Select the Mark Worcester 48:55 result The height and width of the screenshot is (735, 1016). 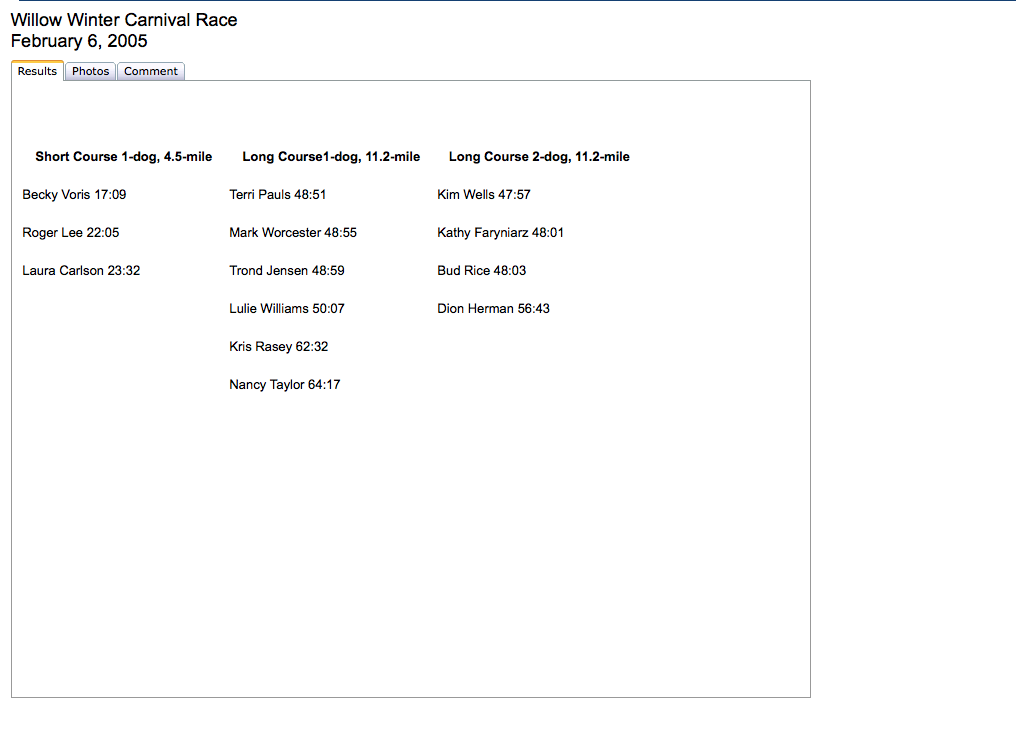pyautogui.click(x=293, y=233)
